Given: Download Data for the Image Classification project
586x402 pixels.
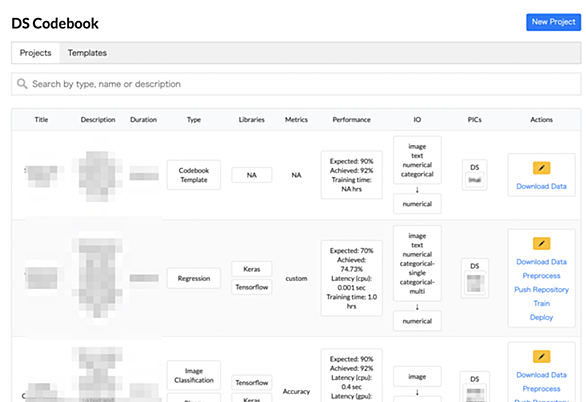Looking at the screenshot, I should point(541,375).
